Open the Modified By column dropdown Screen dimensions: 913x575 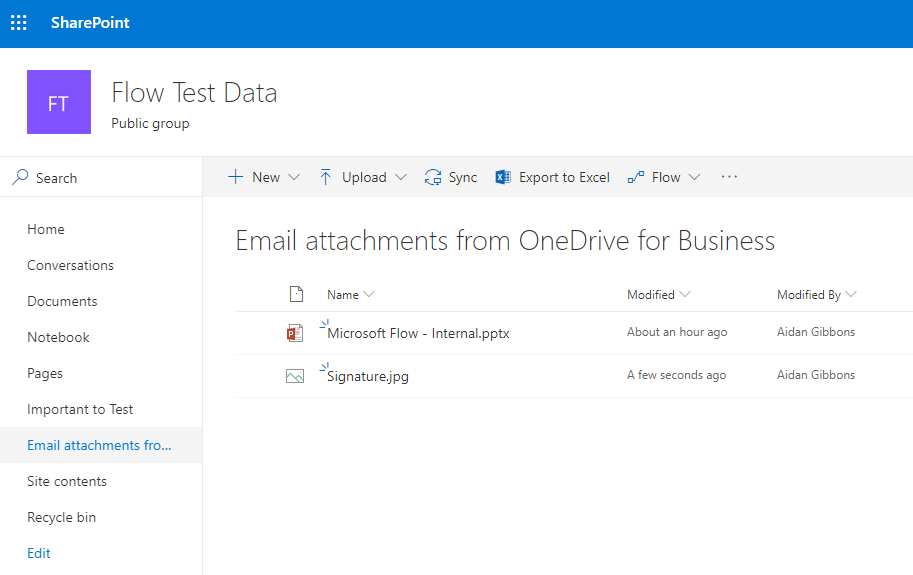[x=851, y=294]
